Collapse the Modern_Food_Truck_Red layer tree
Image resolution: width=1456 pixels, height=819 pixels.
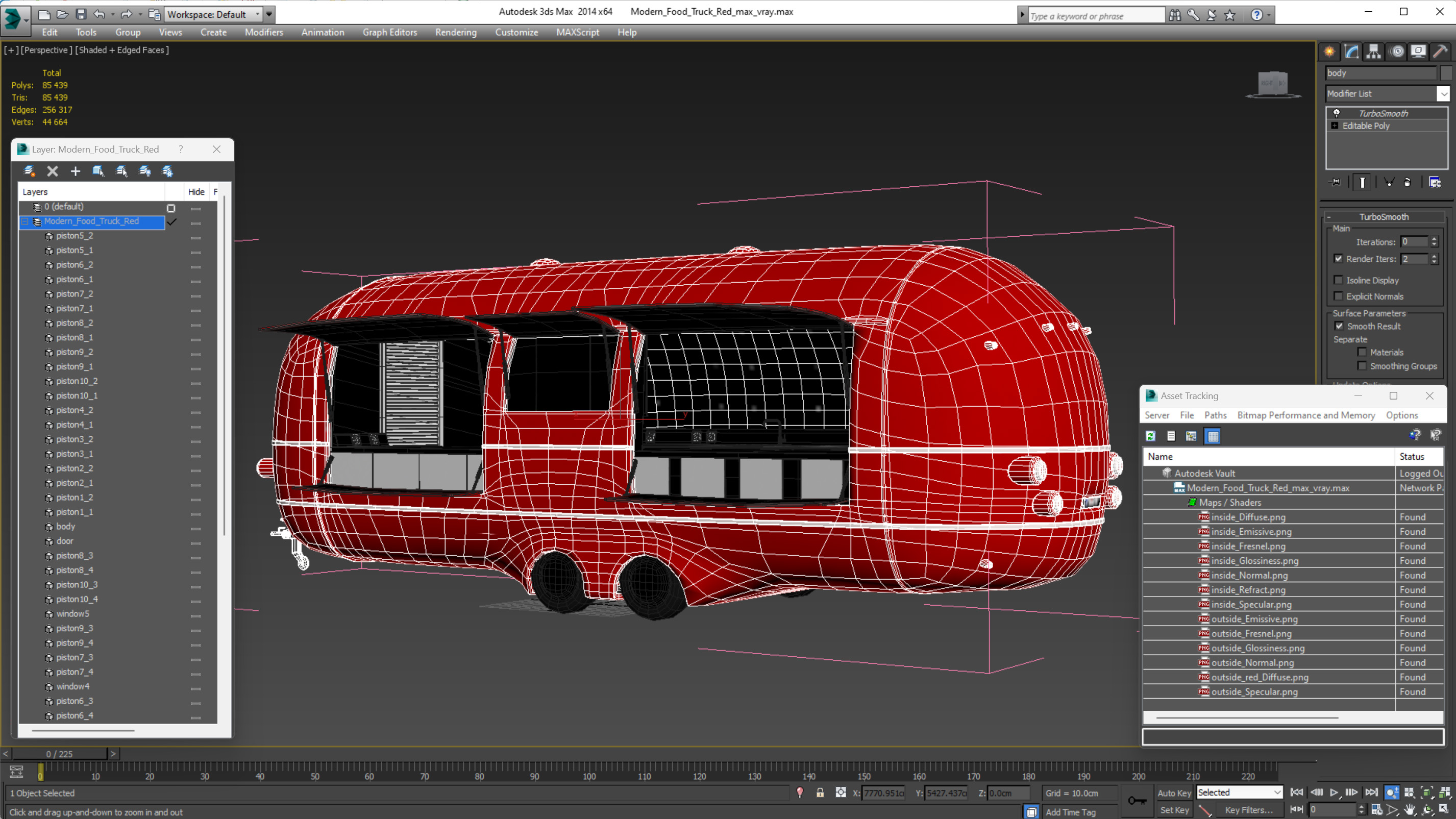(x=25, y=221)
